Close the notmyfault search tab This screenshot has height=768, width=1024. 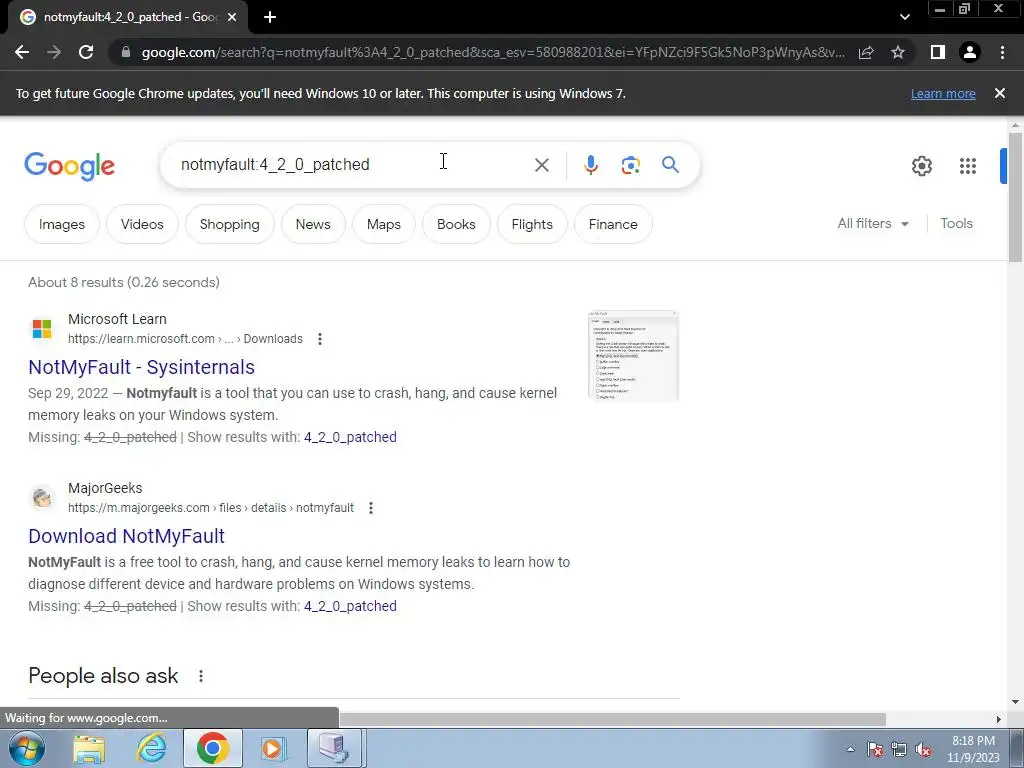pyautogui.click(x=232, y=17)
